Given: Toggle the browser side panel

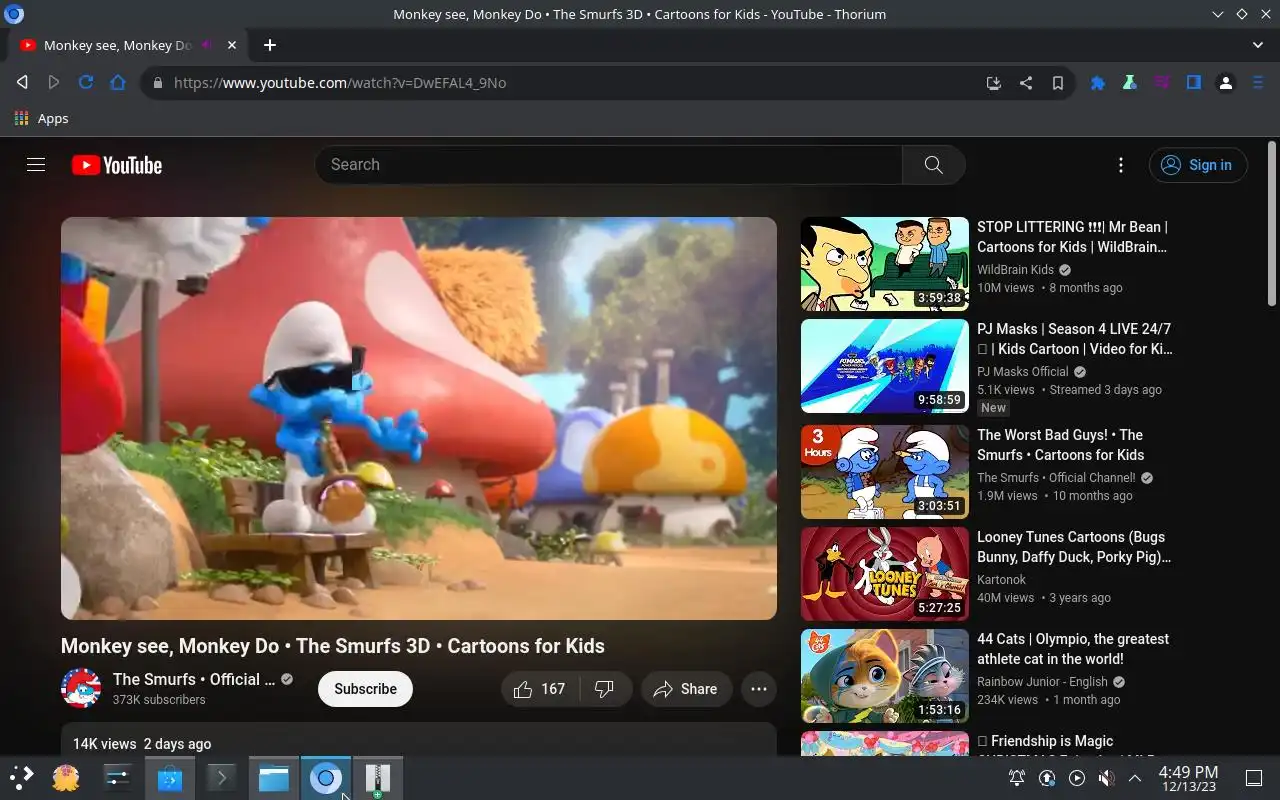Looking at the screenshot, I should click(1193, 83).
